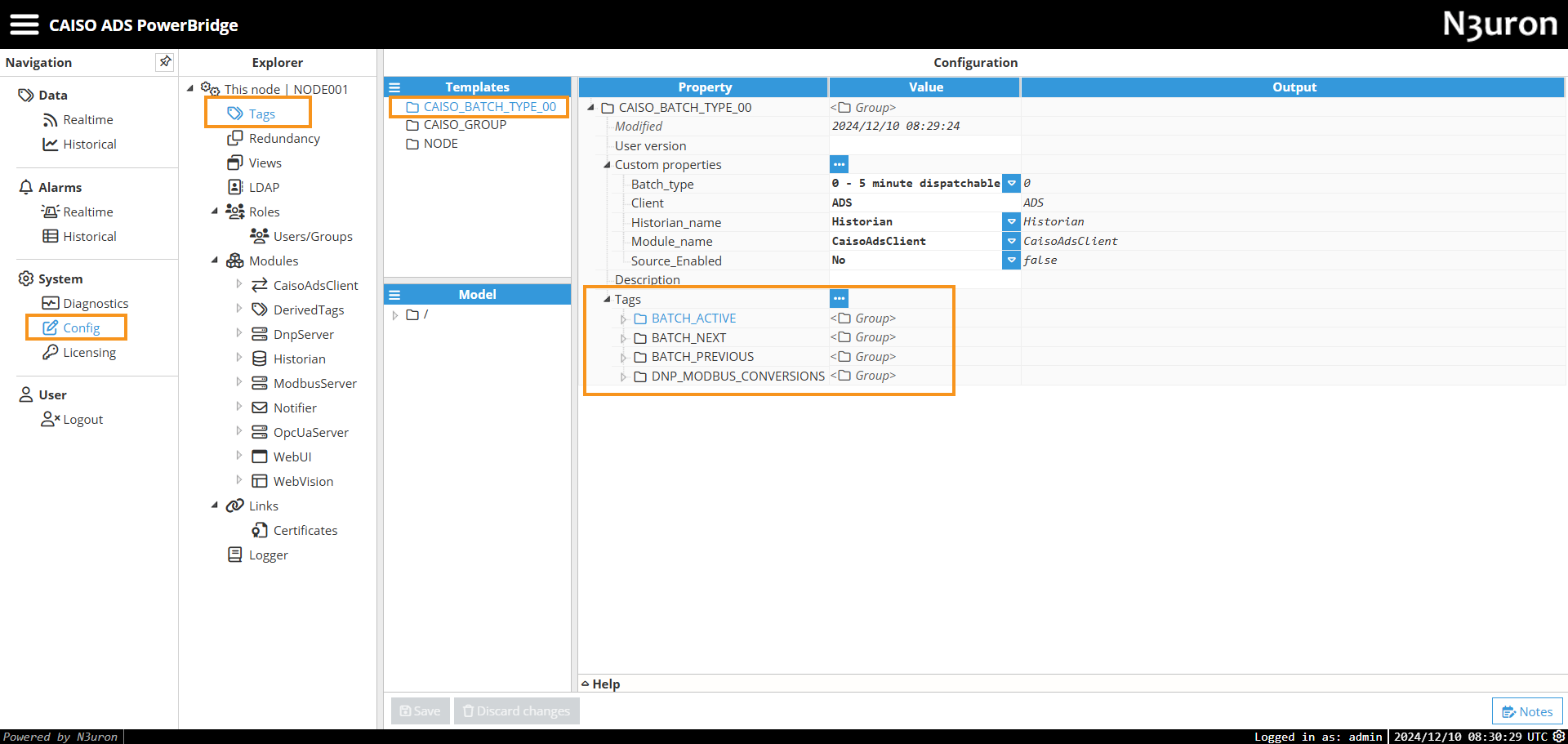
Task: Select Tags in Explorer
Action: (x=261, y=114)
